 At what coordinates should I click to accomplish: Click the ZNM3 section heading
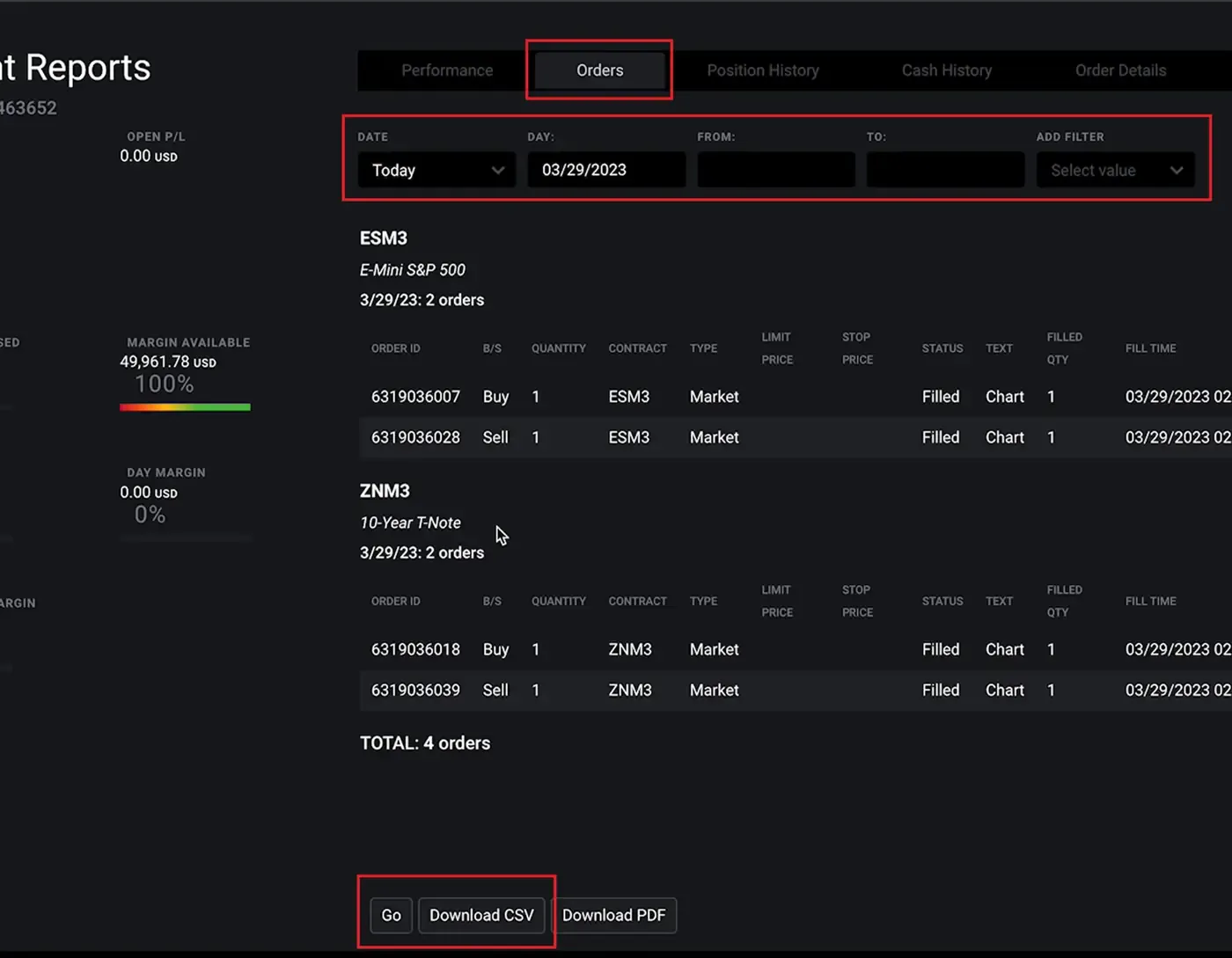[x=385, y=491]
